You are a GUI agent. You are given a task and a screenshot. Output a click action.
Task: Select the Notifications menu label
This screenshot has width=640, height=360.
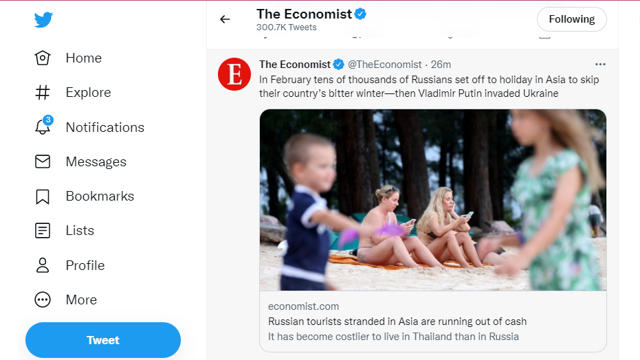coord(105,127)
